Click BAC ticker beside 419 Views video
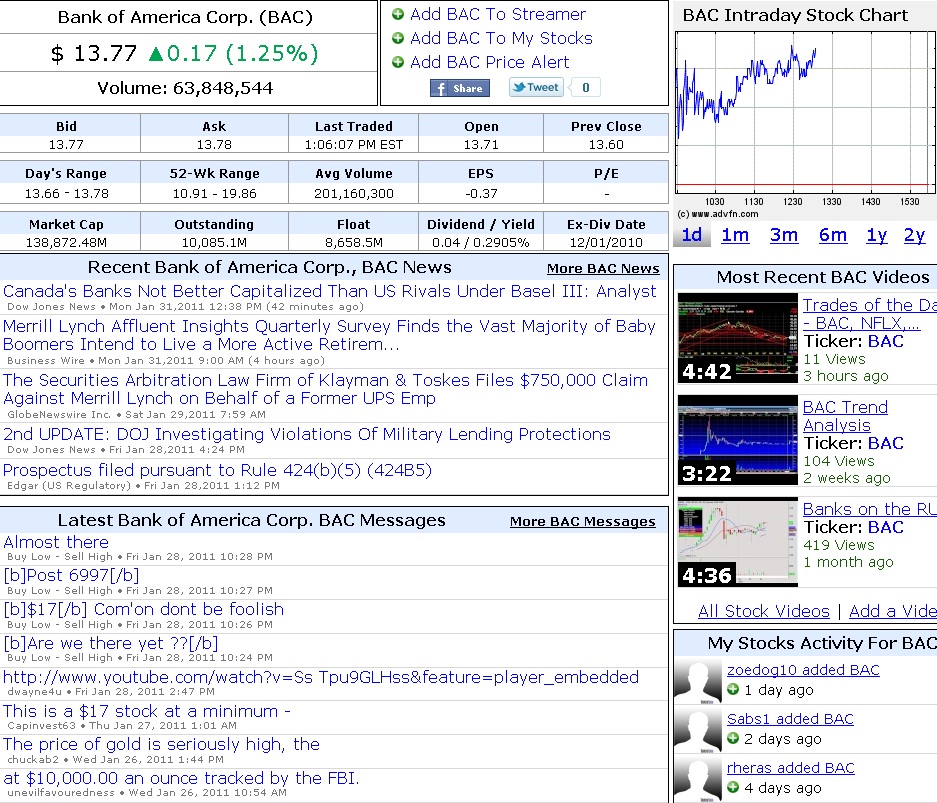Screen dimensions: 937x803 886,528
